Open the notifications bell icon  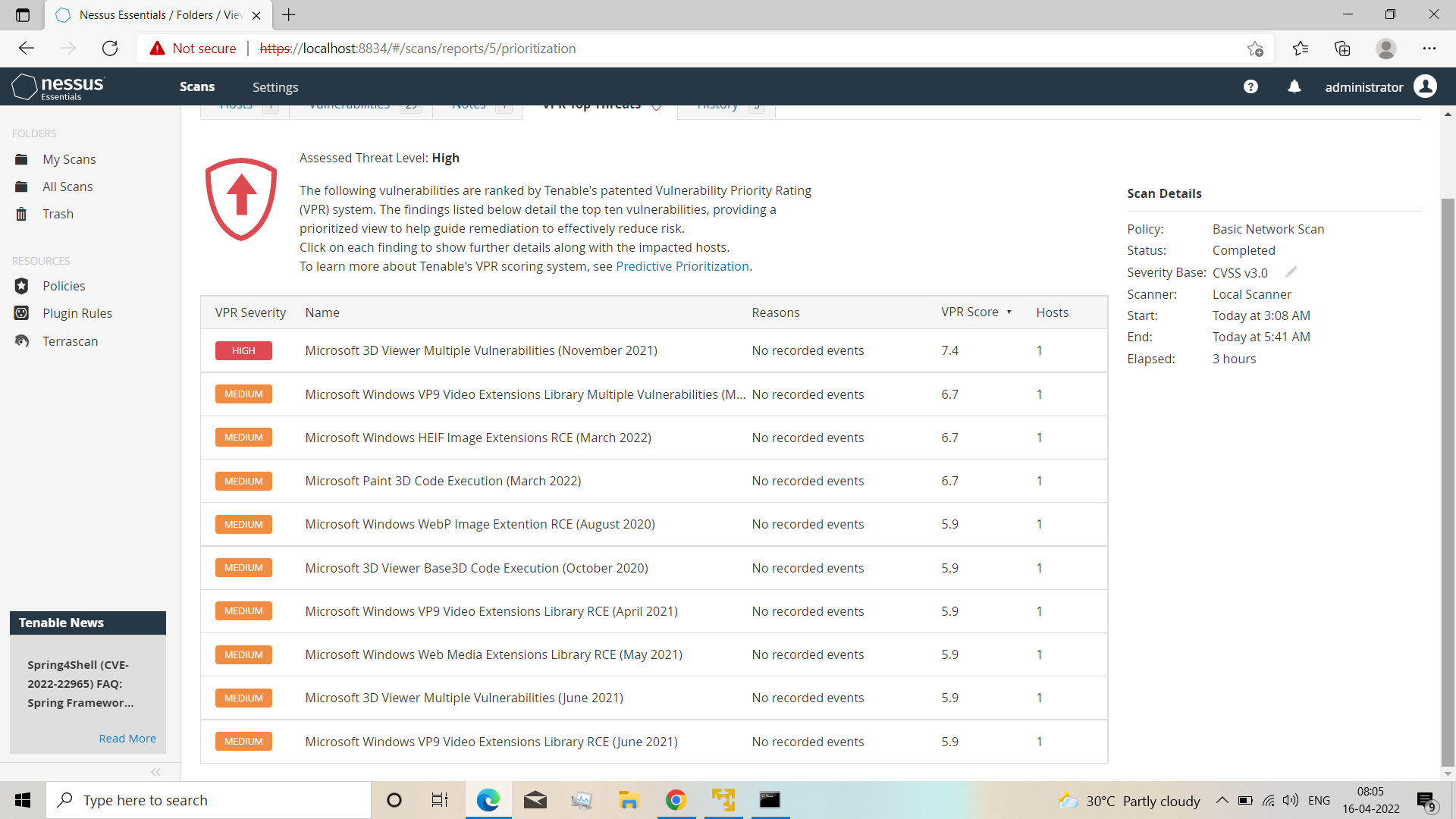click(x=1294, y=86)
